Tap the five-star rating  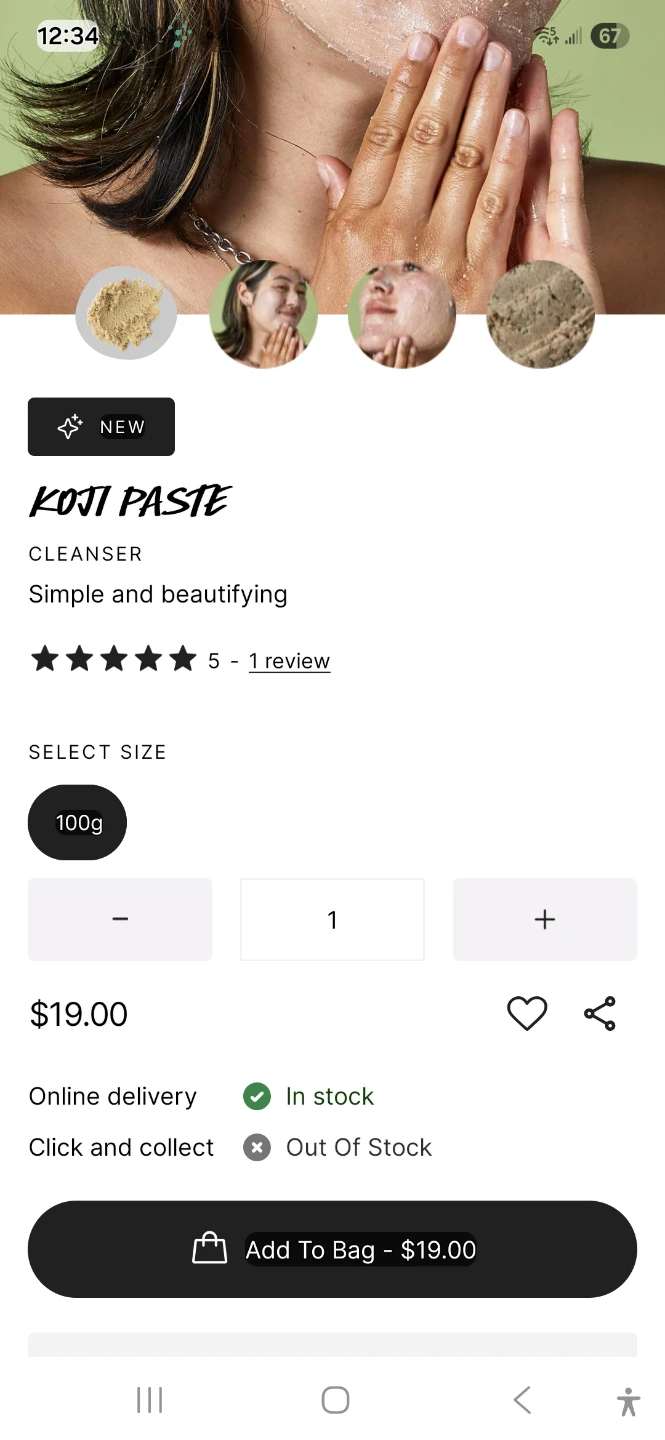pos(113,660)
